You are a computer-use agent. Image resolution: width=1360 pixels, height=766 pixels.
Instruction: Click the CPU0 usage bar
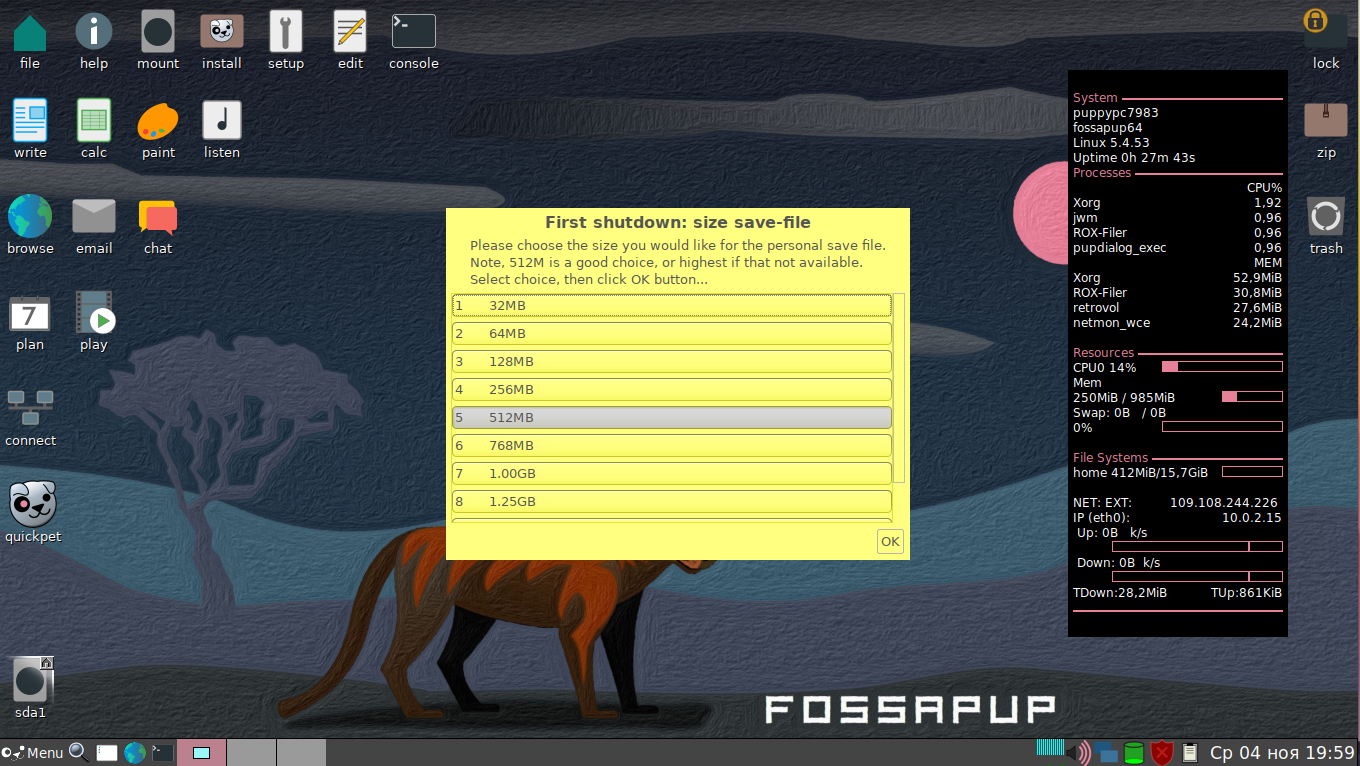point(1222,367)
